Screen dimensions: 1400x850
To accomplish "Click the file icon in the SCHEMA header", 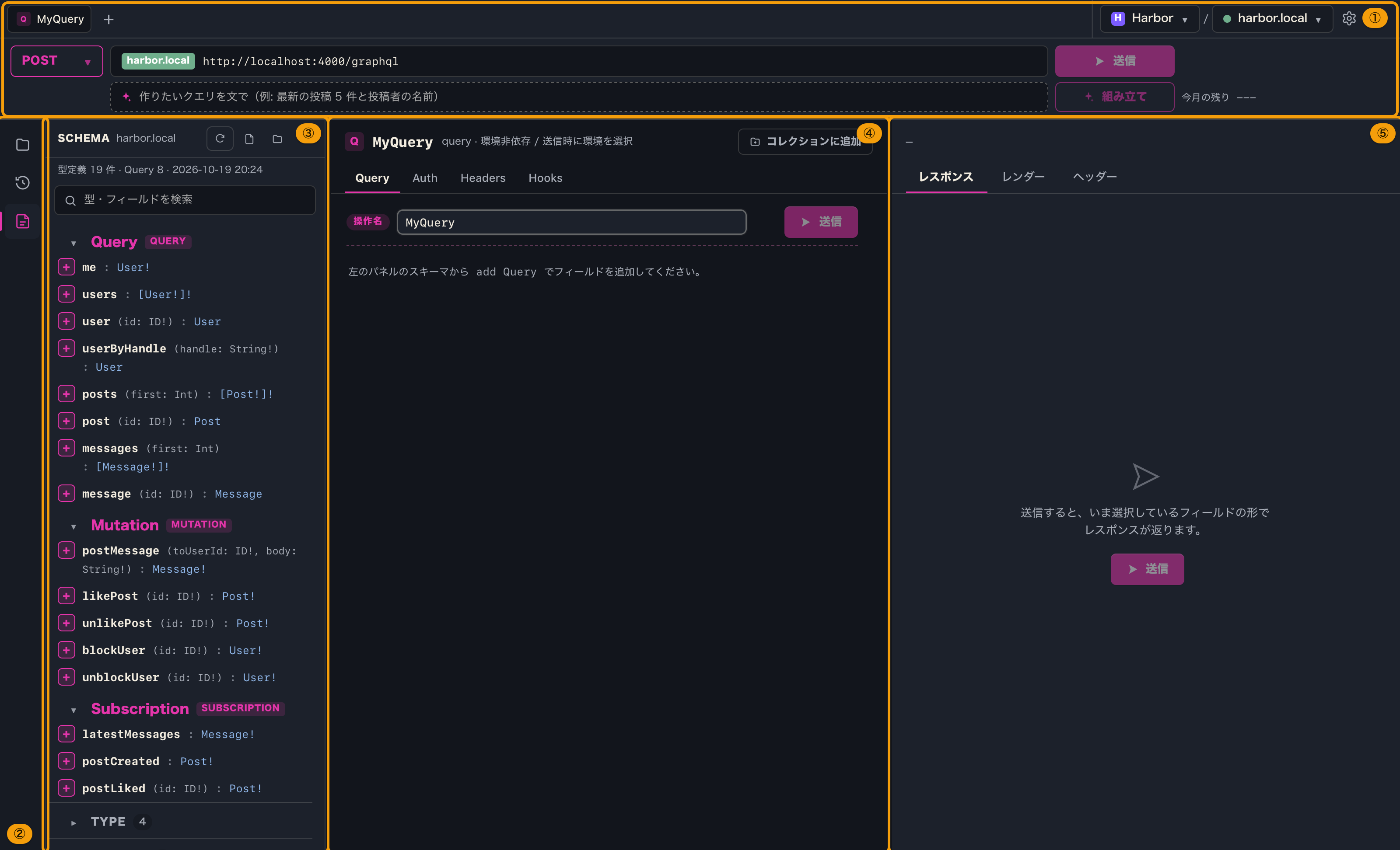I will point(249,139).
